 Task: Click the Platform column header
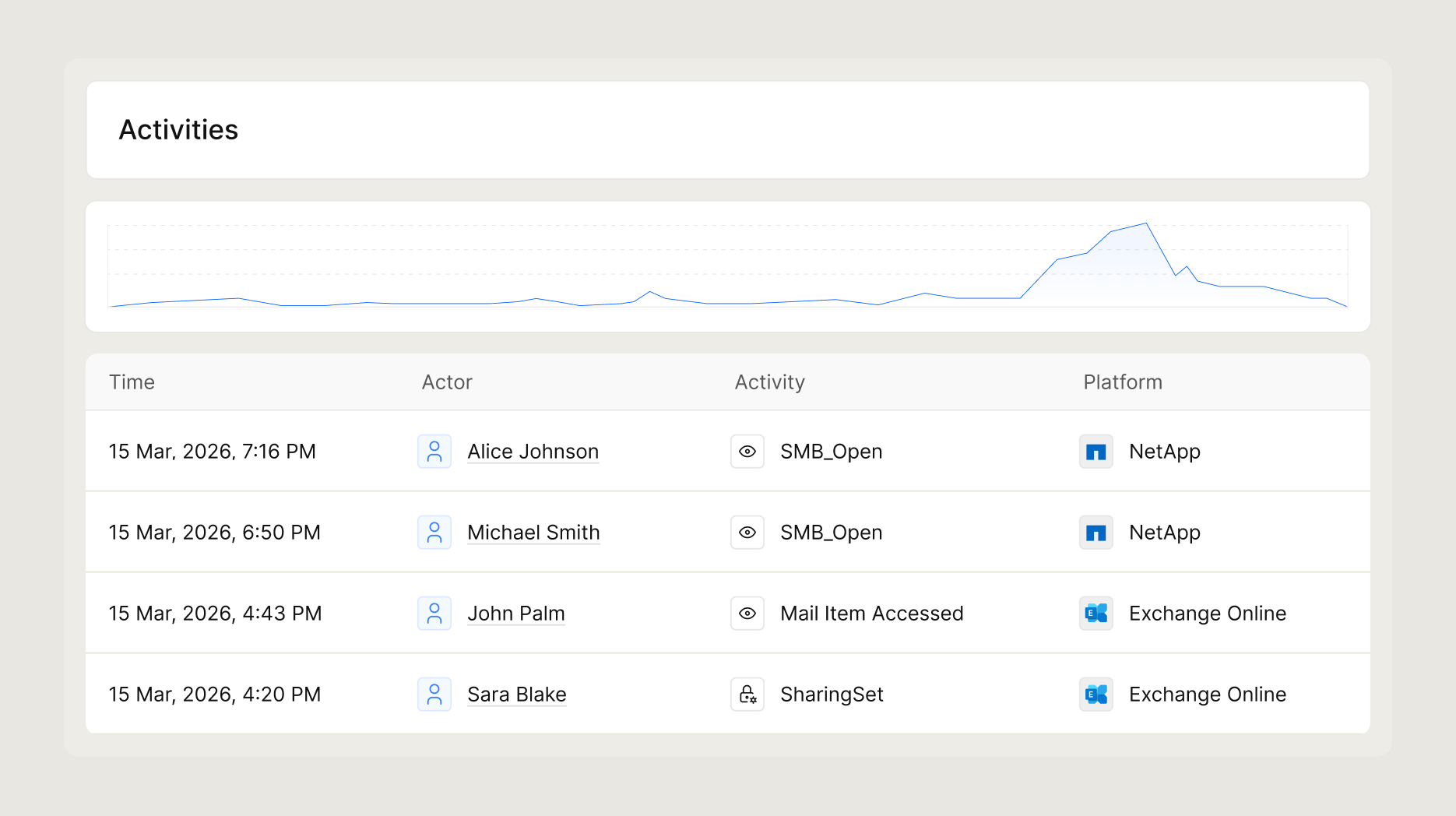[x=1123, y=382]
